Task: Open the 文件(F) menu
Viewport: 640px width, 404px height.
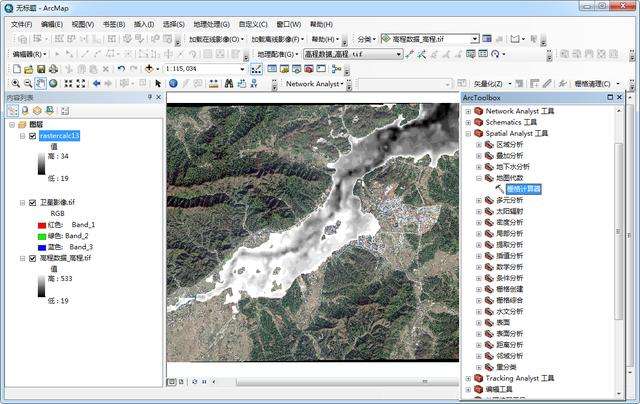Action: tap(22, 24)
